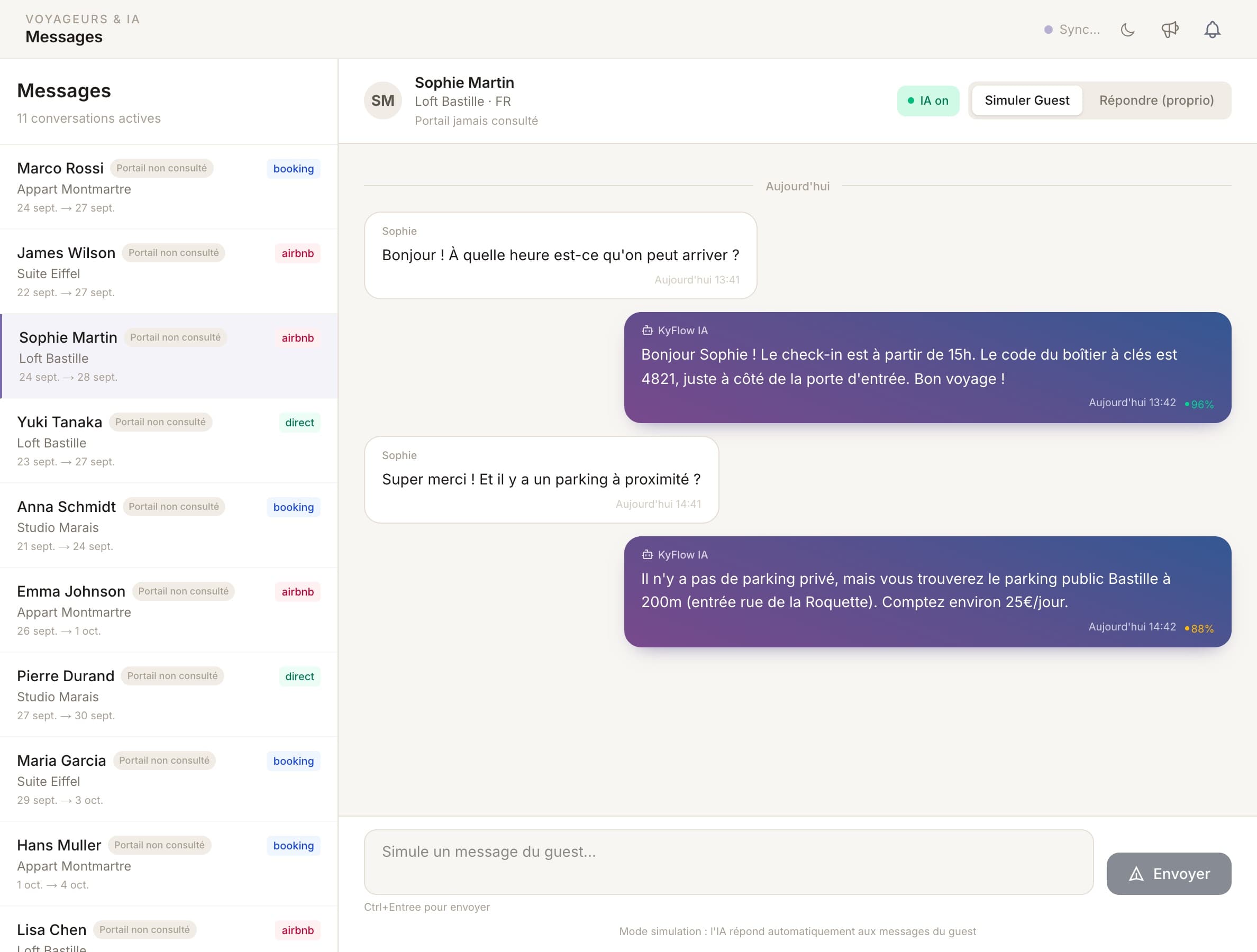
Task: Click Portail non consulté tag for Anna Schmidt
Action: 174,507
